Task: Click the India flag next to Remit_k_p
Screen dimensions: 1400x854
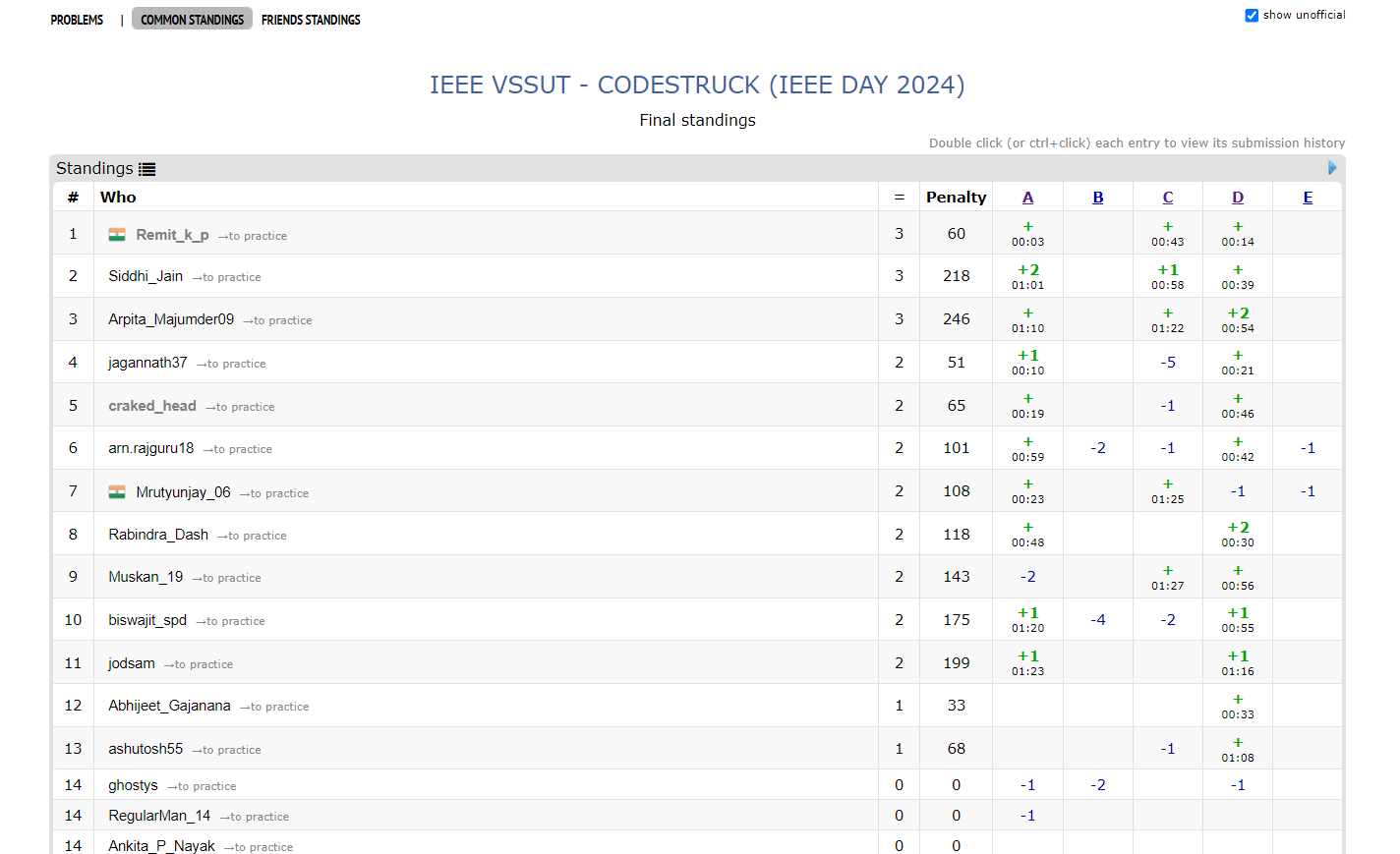Action: click(117, 235)
